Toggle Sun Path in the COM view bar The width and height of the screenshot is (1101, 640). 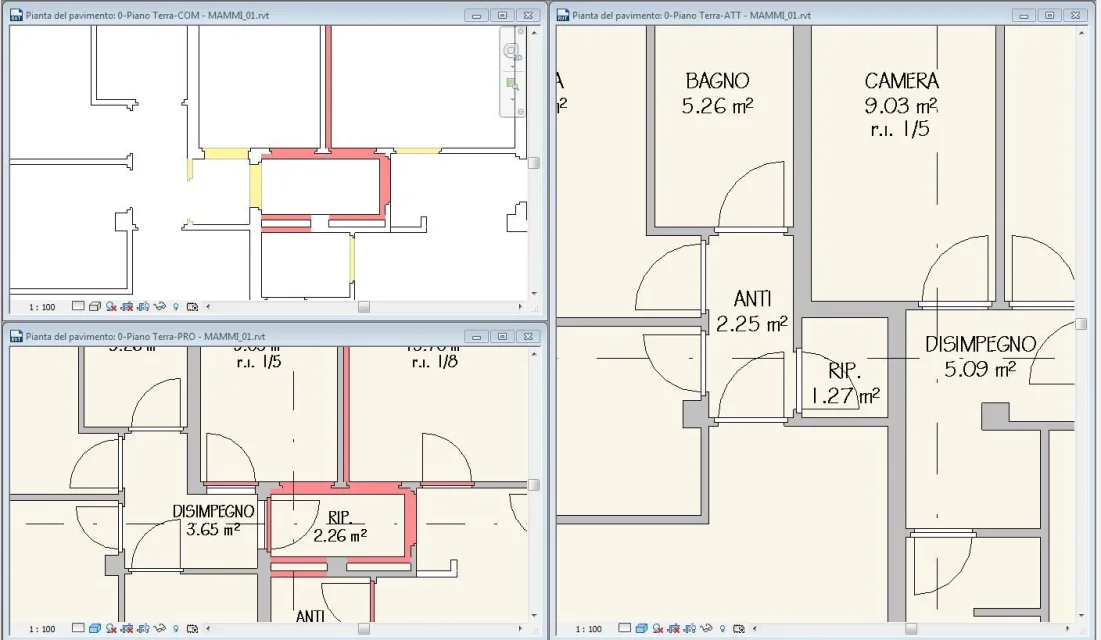pyautogui.click(x=111, y=307)
